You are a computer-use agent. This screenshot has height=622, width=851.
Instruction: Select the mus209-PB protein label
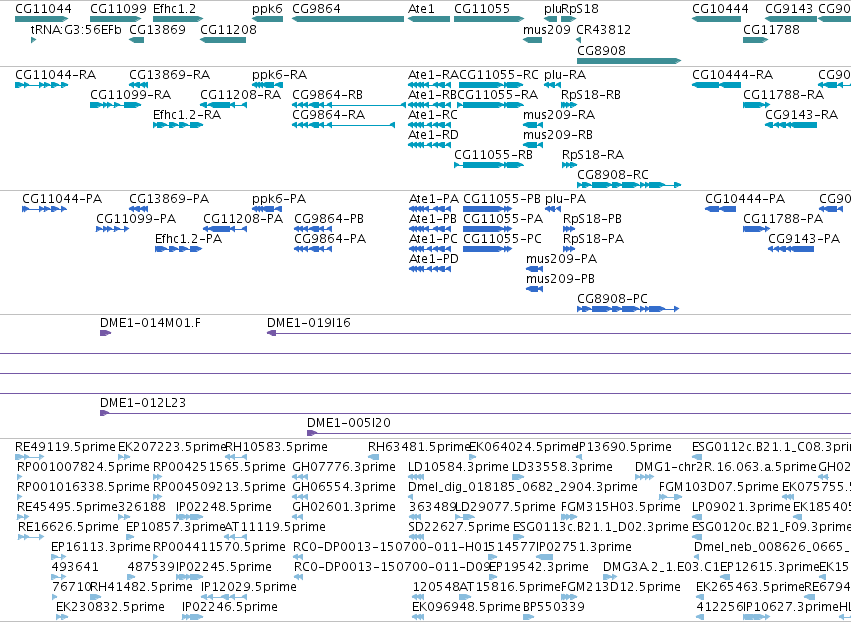pyautogui.click(x=560, y=279)
